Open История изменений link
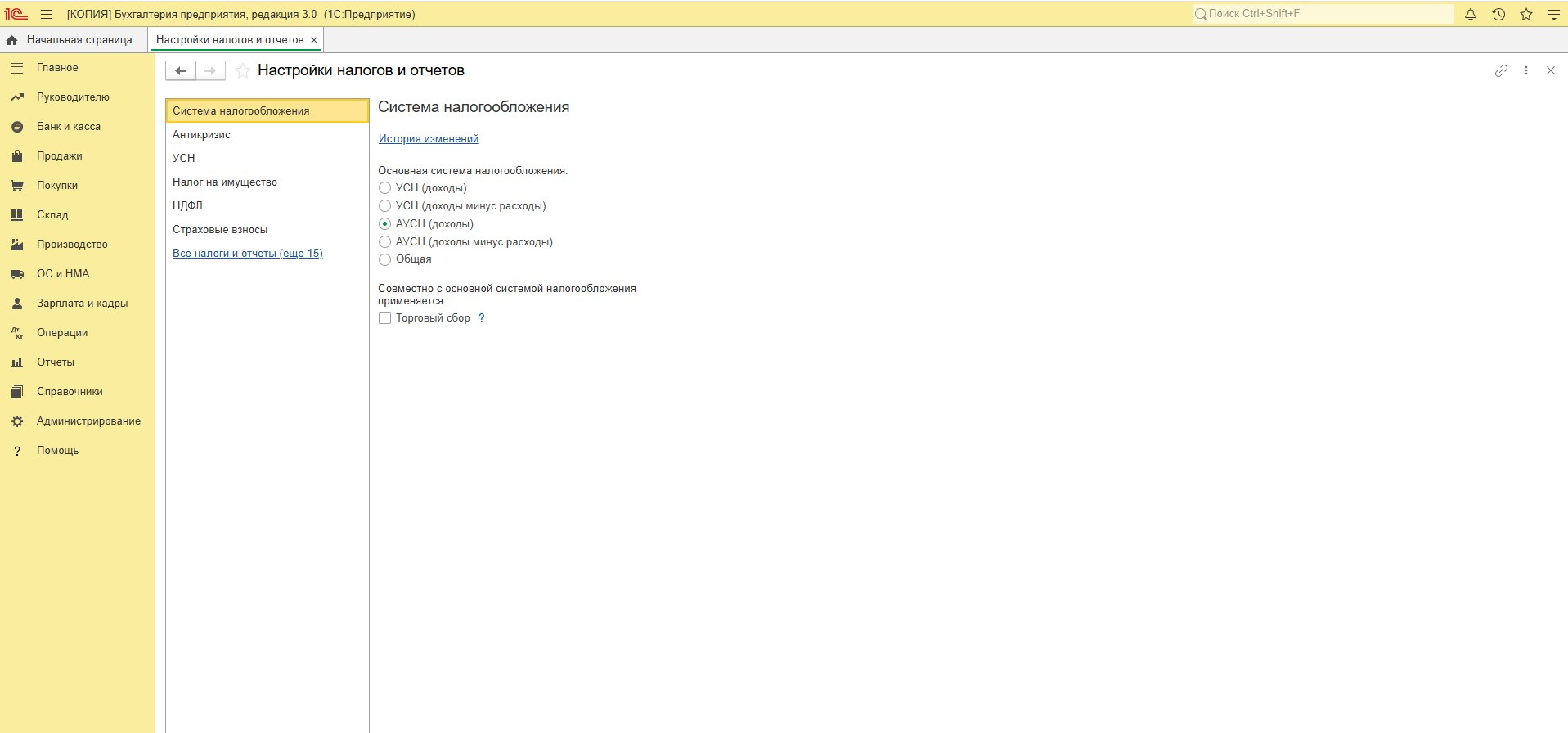Screen dimensions: 1568x733 429,139
